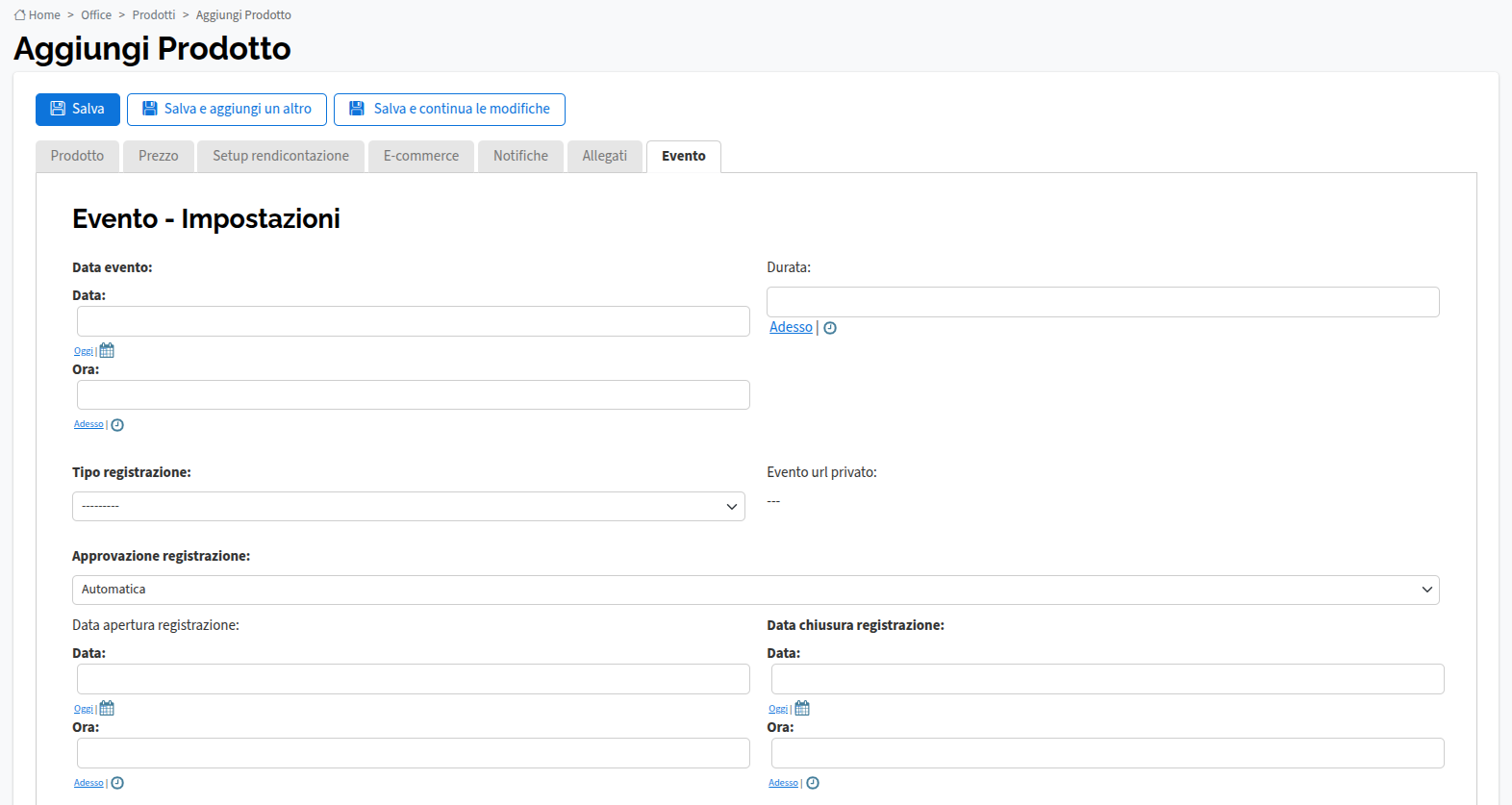The image size is (1512, 805).
Task: Open calendar for Data apertura registrazione
Action: 107,709
